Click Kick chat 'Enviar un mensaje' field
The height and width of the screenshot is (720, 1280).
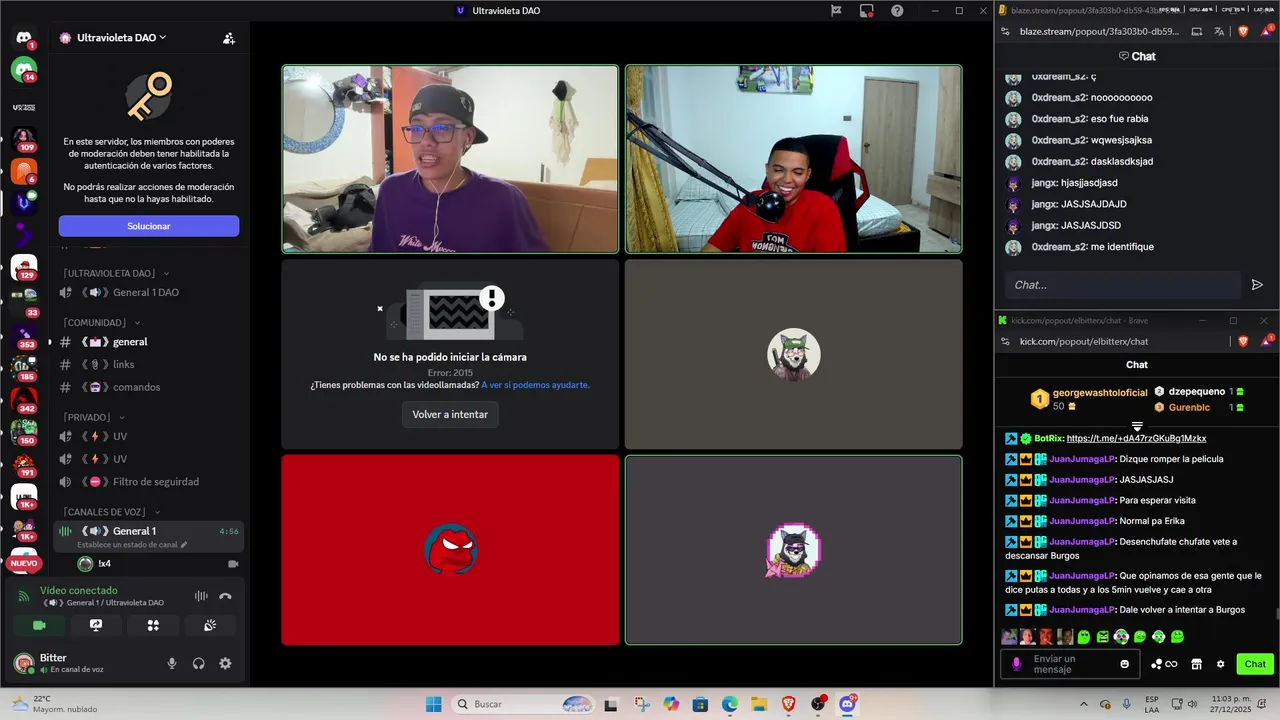1070,664
